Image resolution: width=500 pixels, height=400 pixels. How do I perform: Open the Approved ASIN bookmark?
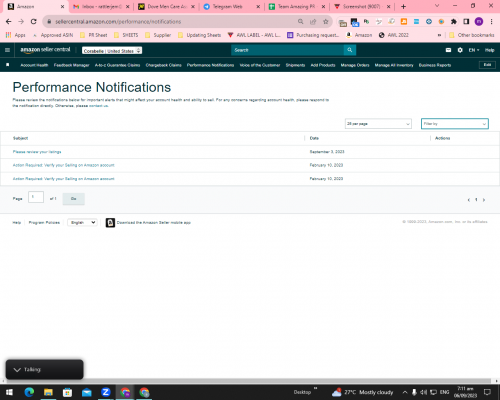click(53, 35)
